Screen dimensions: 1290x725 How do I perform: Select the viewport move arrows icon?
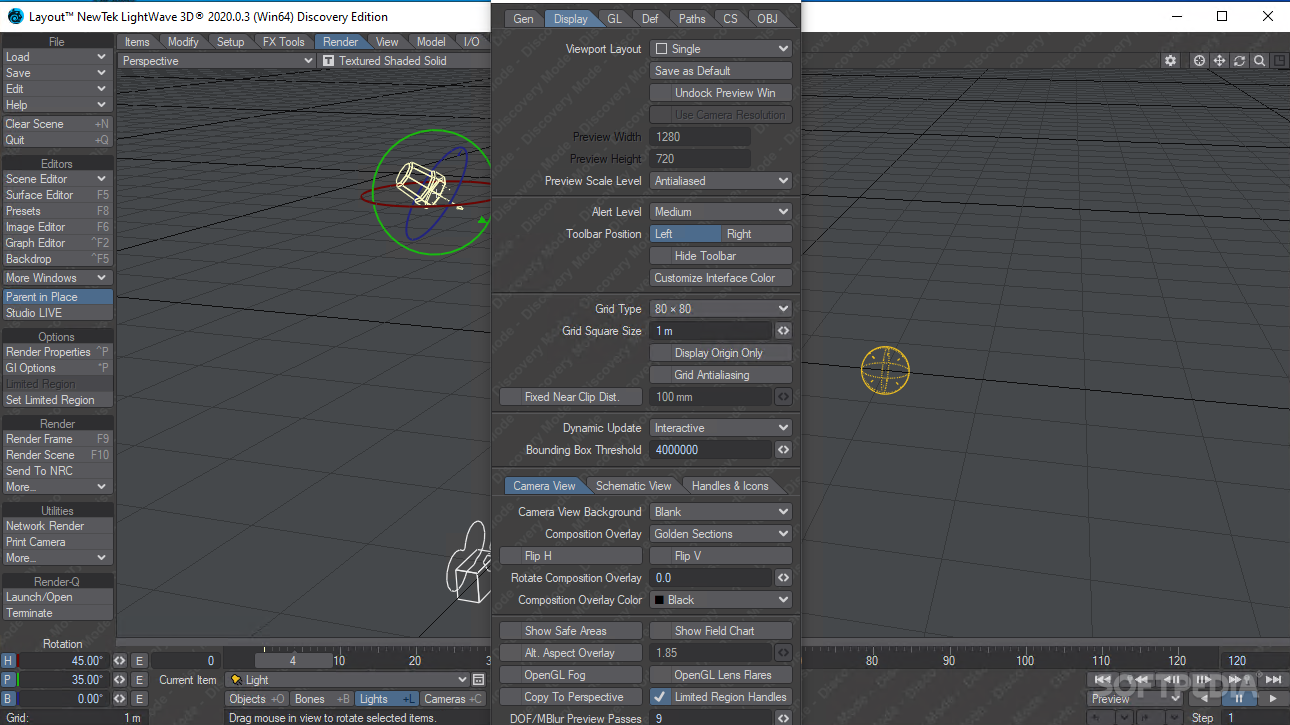1220,61
